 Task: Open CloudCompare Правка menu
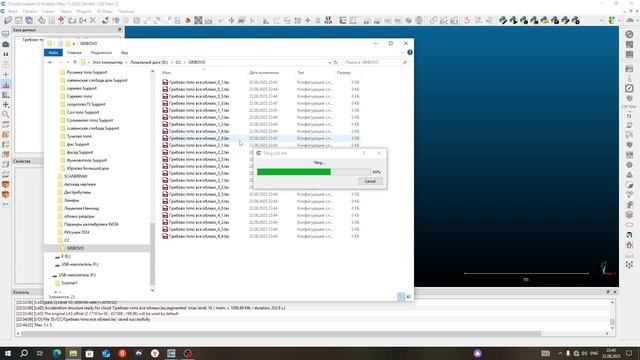click(x=29, y=11)
